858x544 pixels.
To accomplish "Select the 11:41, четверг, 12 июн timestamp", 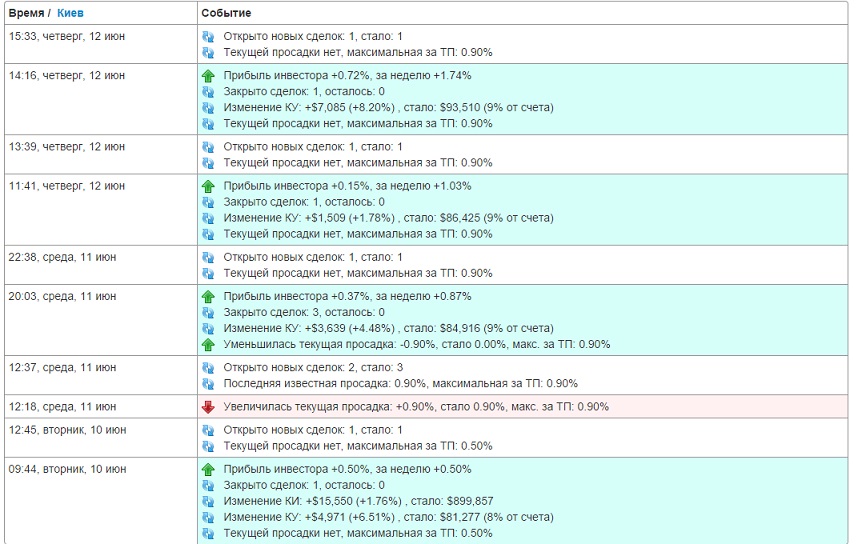I will tap(67, 186).
